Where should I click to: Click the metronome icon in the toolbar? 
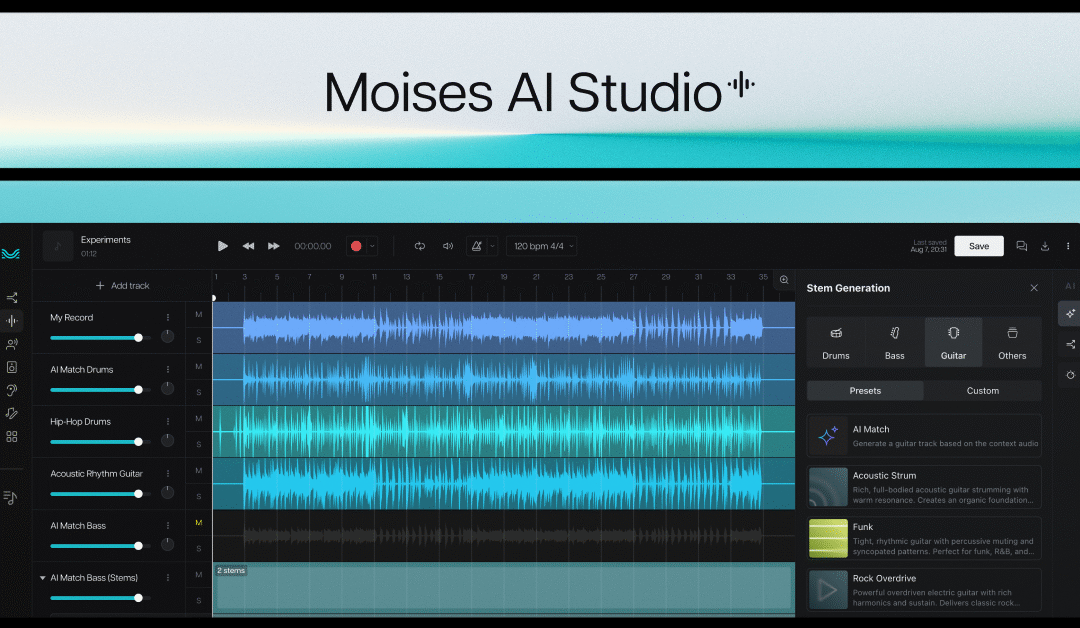[478, 245]
